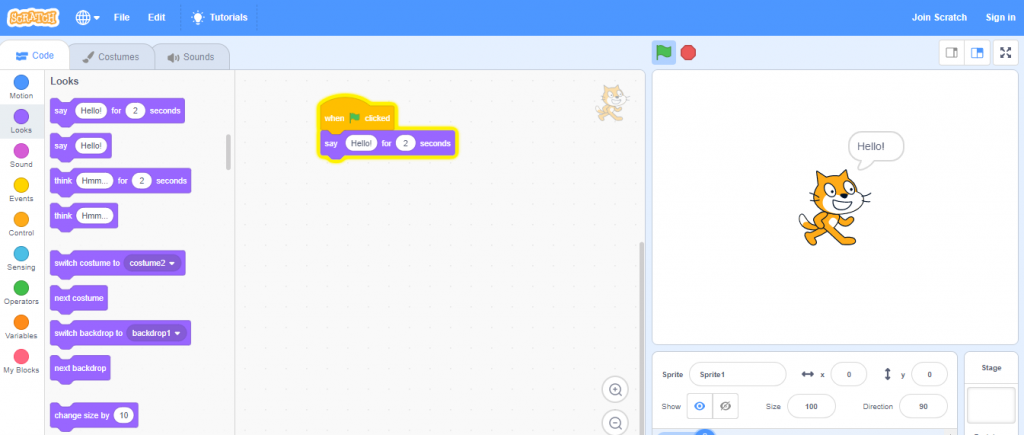This screenshot has height=435, width=1024.
Task: Click the 2 seconds field in think block
Action: [142, 180]
